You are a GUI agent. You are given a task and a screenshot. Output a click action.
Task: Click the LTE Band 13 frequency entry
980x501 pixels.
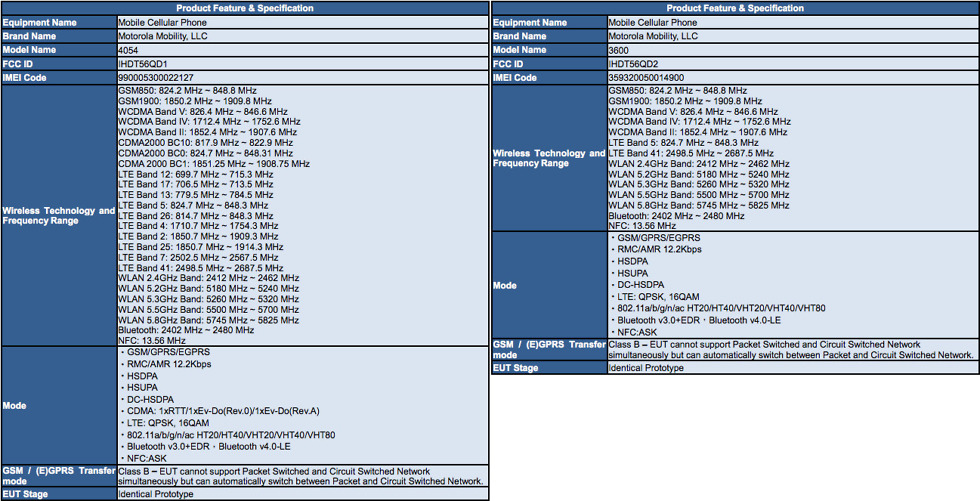(195, 195)
